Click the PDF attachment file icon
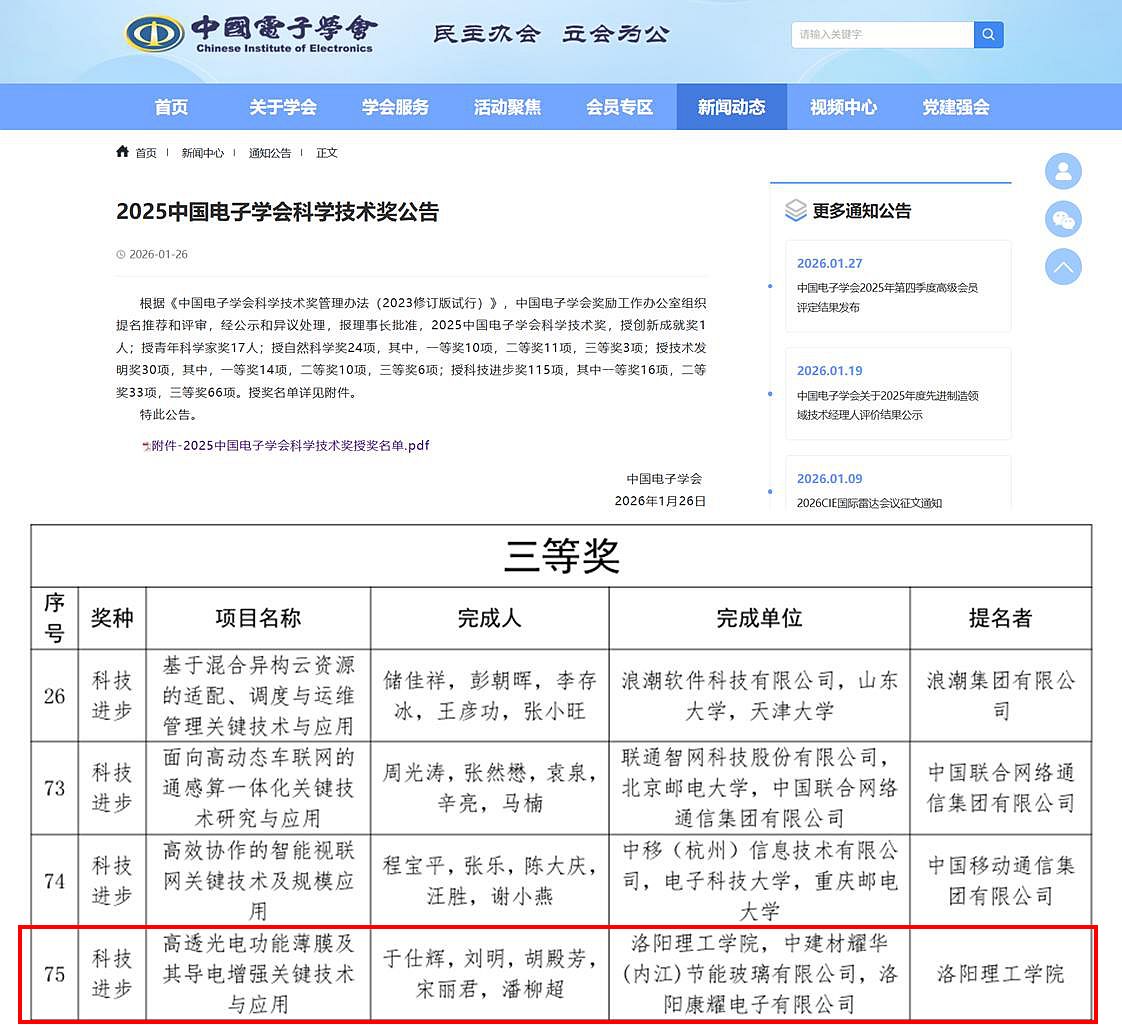1122x1025 pixels. [146, 446]
